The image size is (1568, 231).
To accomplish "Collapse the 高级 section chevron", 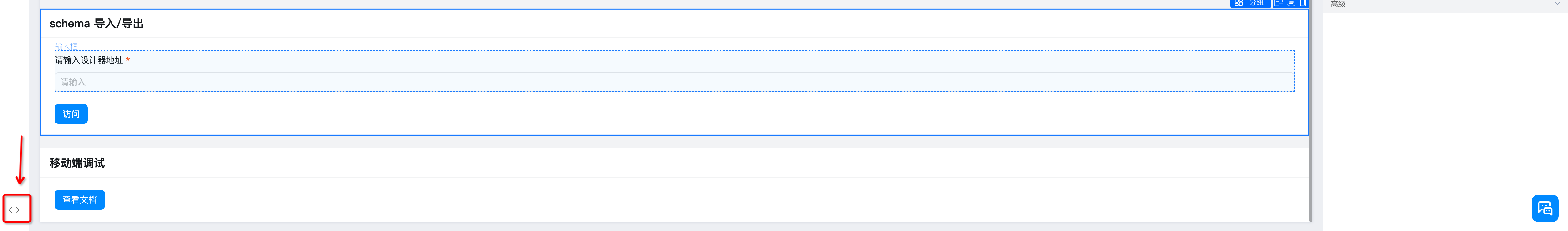I will coord(1557,4).
